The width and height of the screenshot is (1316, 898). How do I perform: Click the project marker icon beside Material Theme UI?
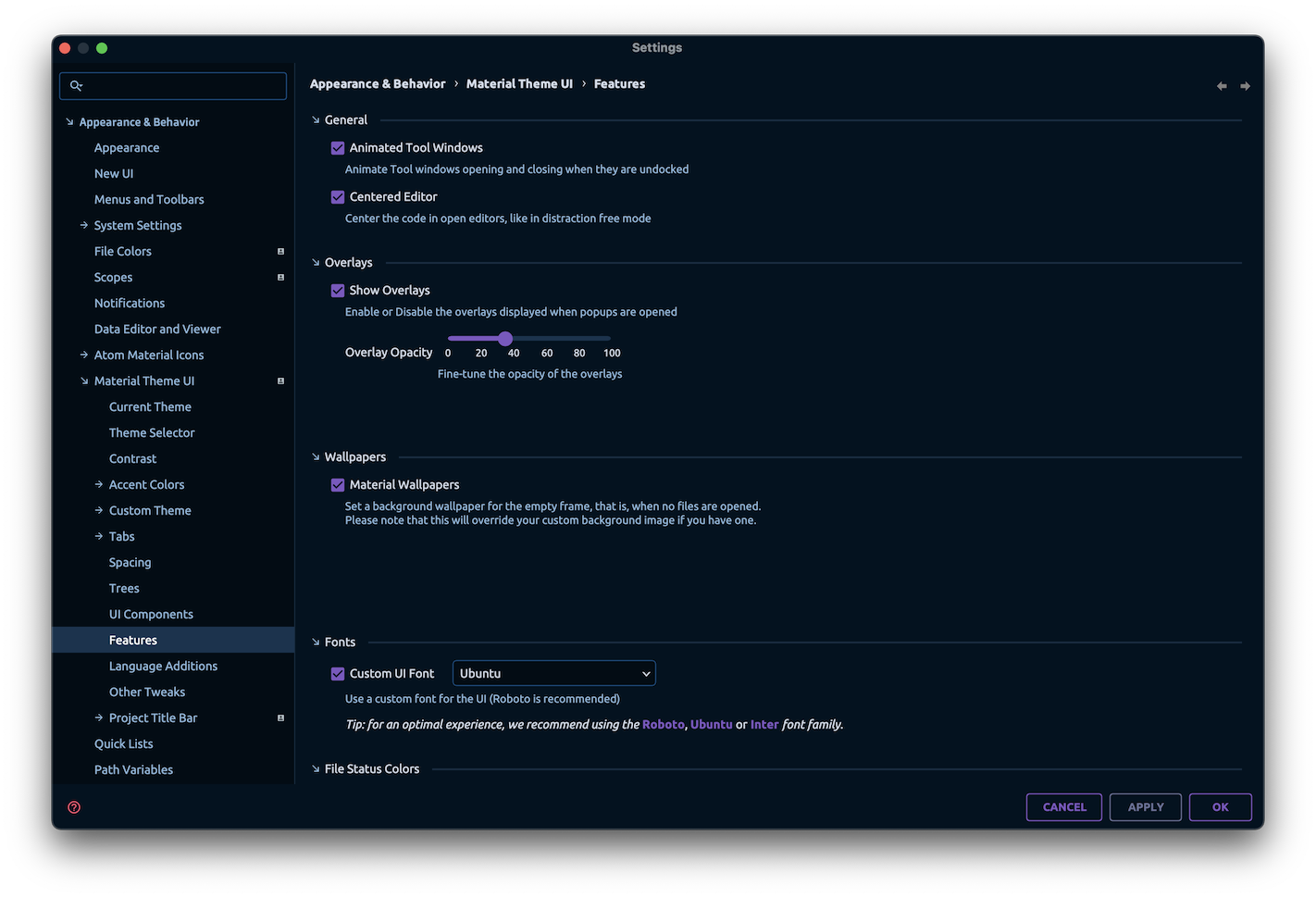(x=280, y=380)
